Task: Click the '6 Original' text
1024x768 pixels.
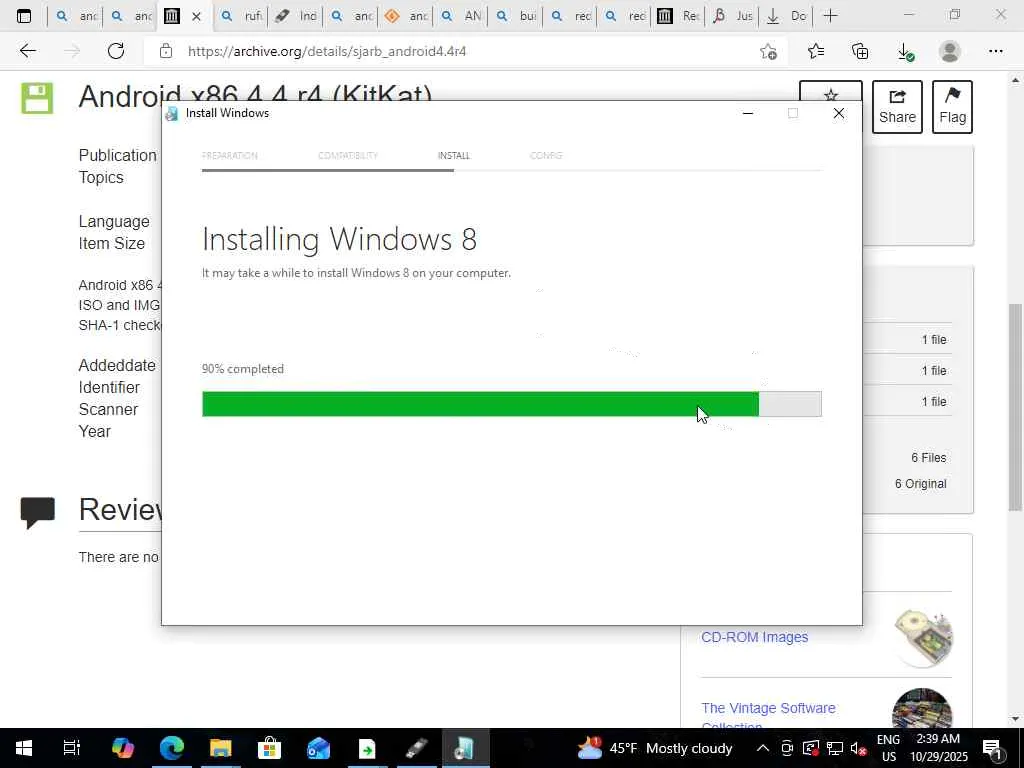Action: (920, 484)
